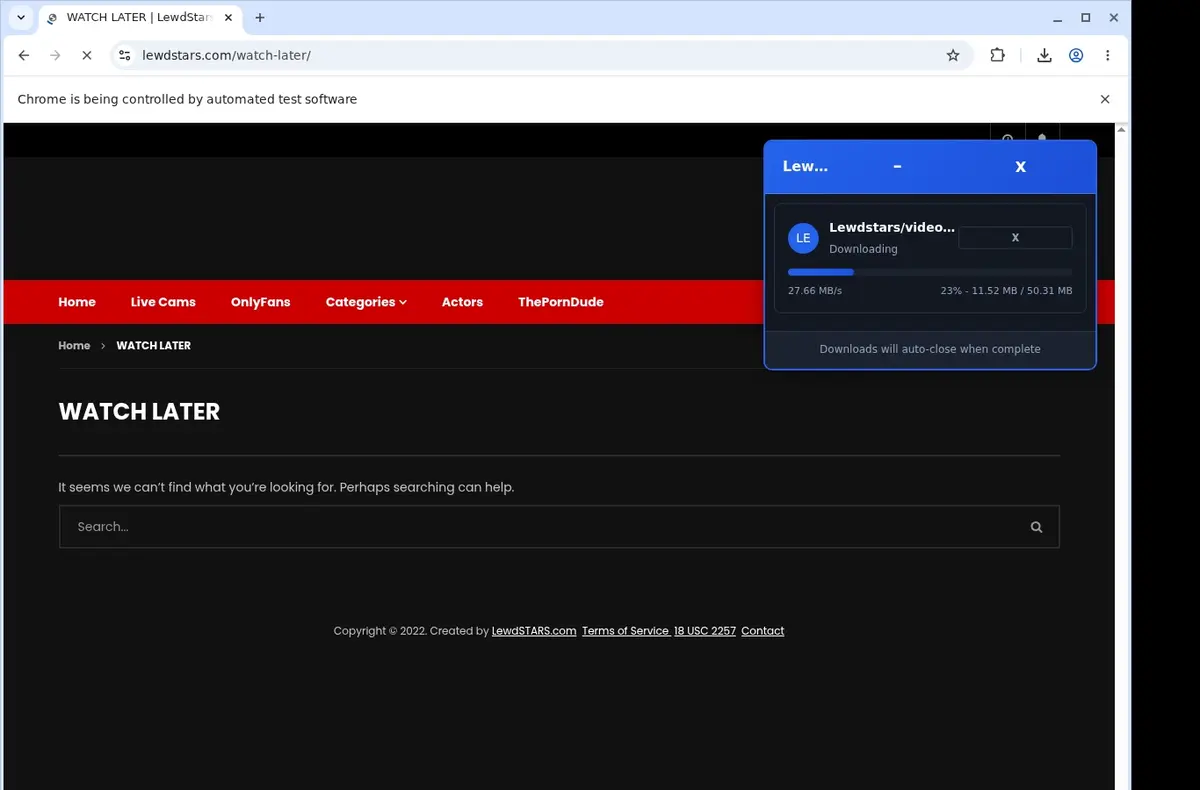1200x790 pixels.
Task: Click the browser Forward arrow
Action: (55, 56)
